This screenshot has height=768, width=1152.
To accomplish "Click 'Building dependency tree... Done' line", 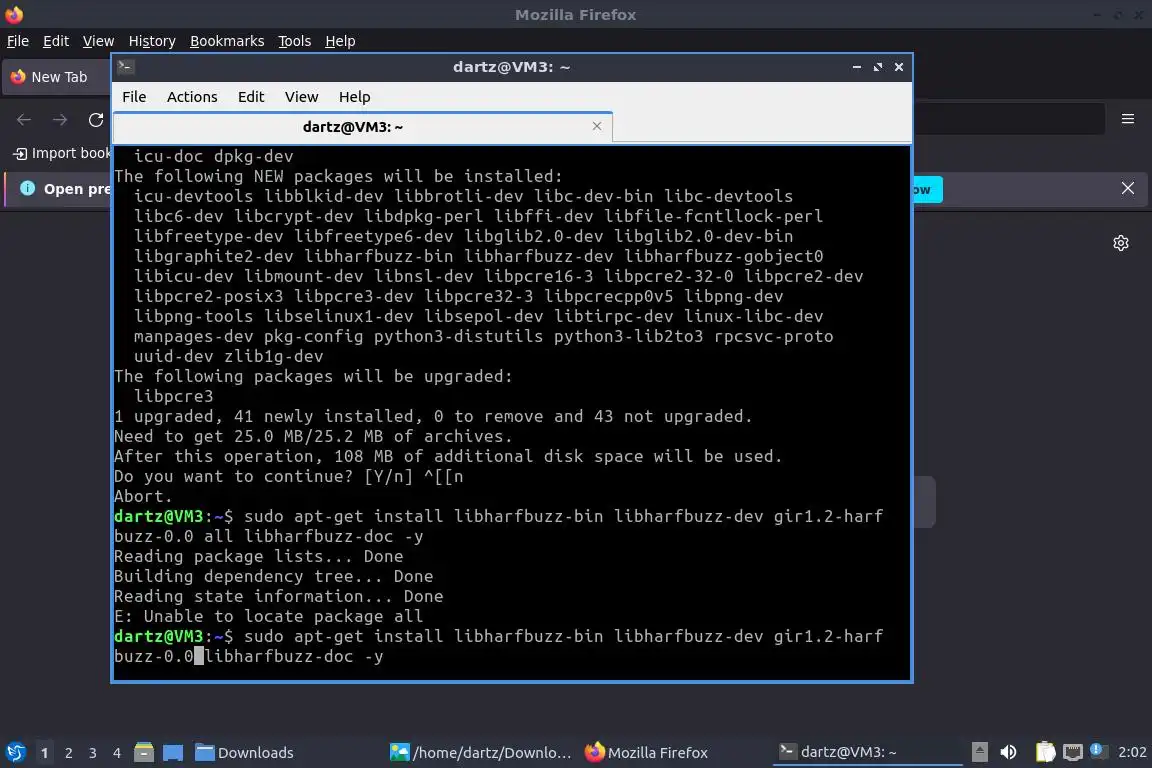I will [x=273, y=576].
